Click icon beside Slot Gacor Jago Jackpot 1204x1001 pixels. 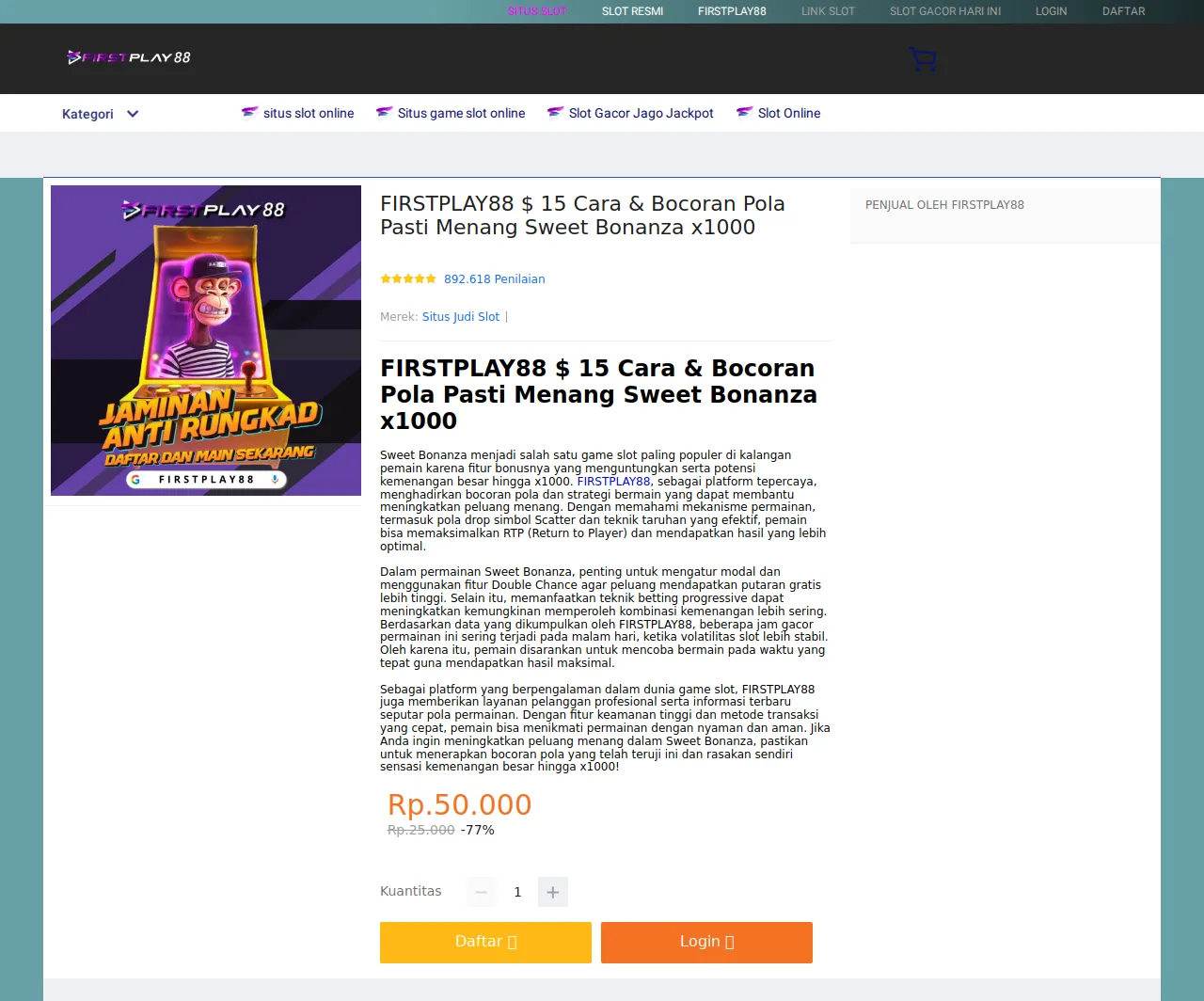coord(555,113)
